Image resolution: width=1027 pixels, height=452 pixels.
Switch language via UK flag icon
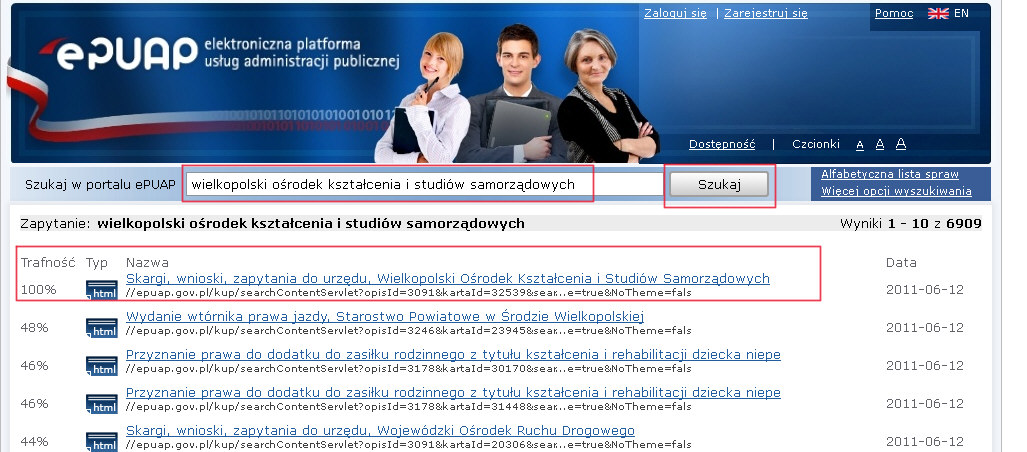coord(938,13)
